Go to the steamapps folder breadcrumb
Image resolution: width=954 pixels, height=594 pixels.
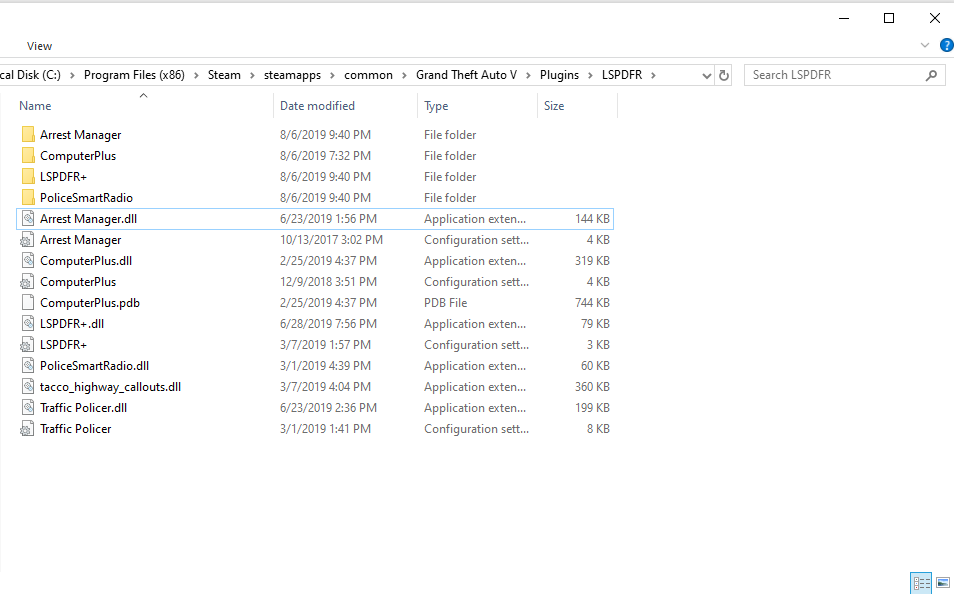point(292,75)
